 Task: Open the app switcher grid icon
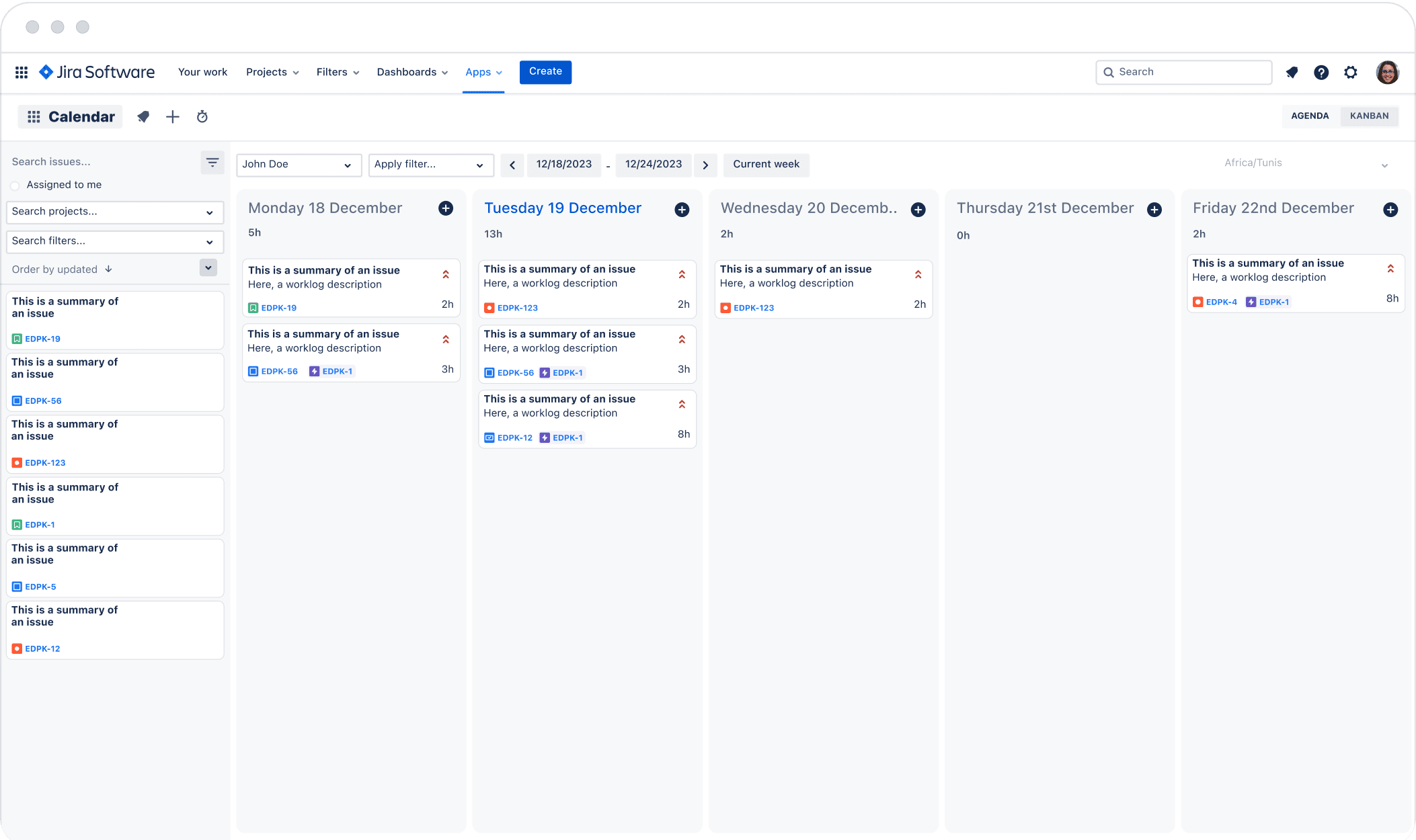point(22,73)
